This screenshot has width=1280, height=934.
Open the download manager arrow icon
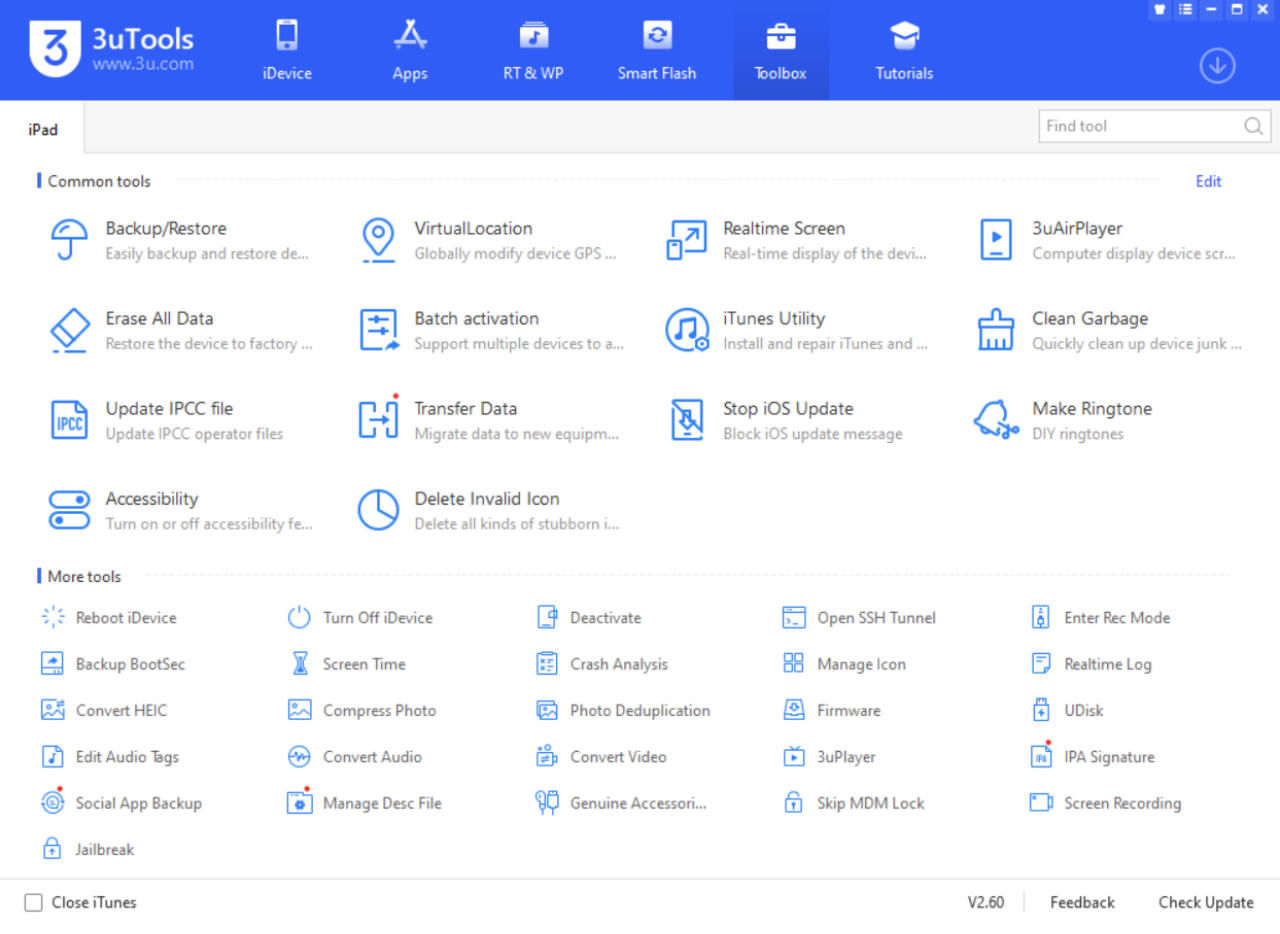[1217, 66]
